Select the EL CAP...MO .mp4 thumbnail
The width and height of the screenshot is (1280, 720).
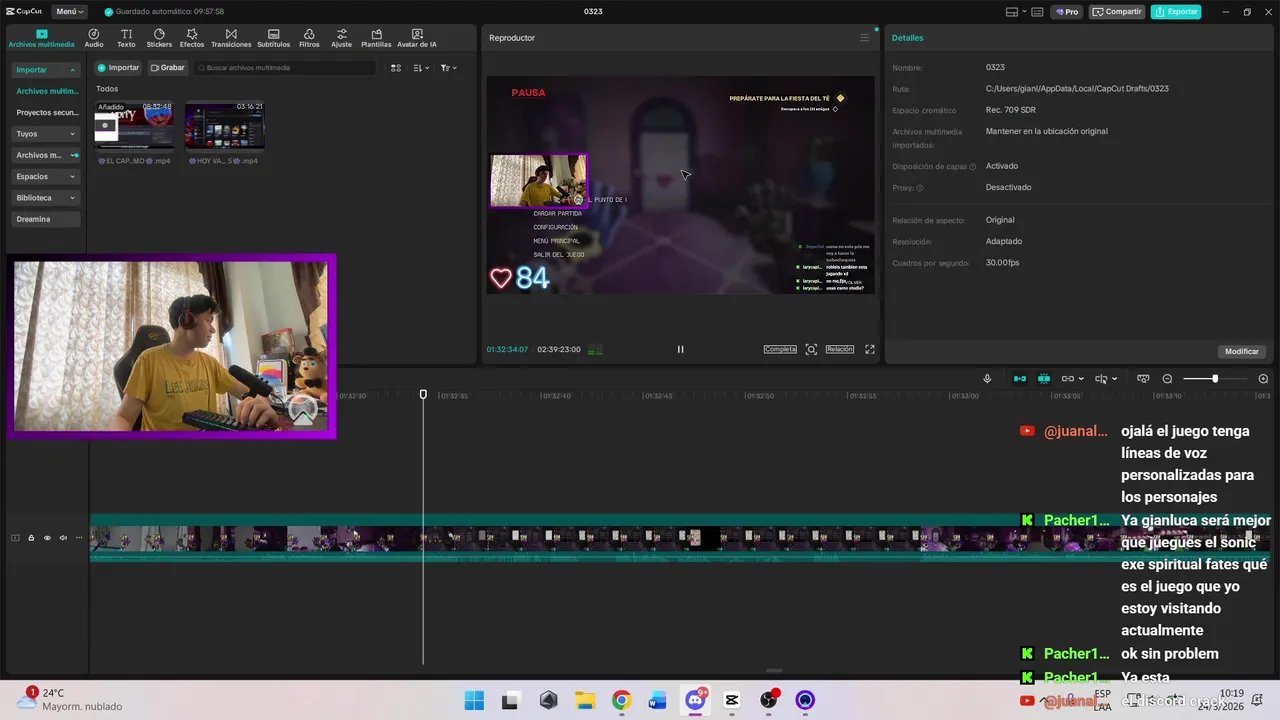(134, 125)
